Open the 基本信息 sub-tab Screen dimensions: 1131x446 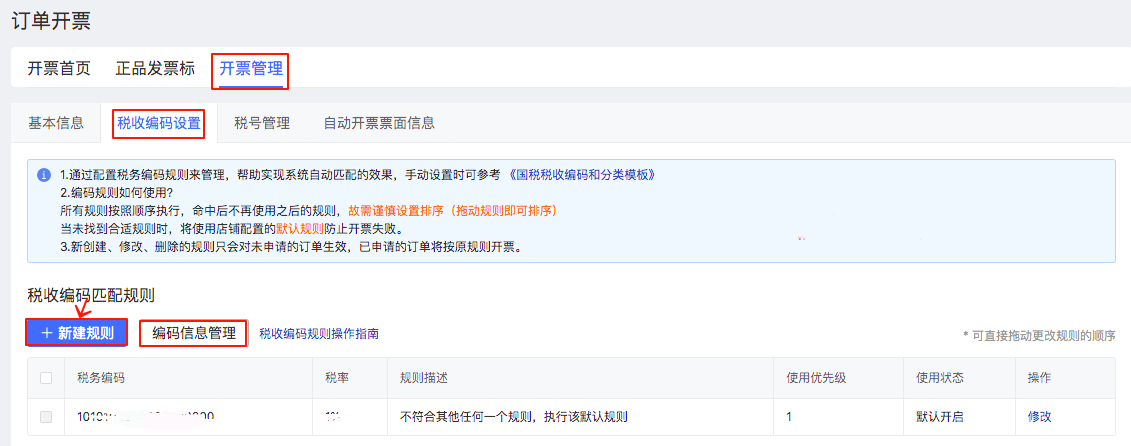[x=56, y=123]
